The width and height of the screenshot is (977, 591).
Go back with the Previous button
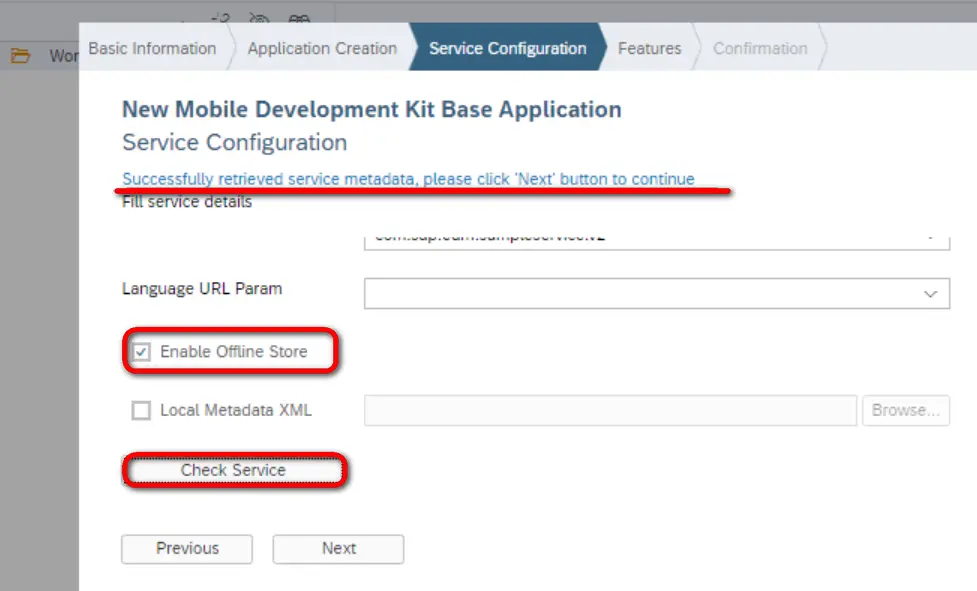[x=187, y=549]
